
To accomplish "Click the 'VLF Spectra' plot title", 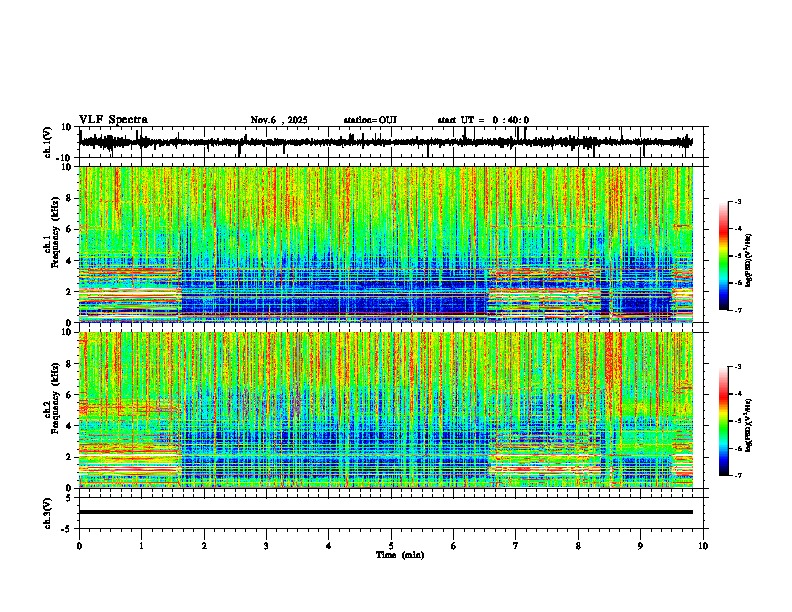I will (113, 120).
